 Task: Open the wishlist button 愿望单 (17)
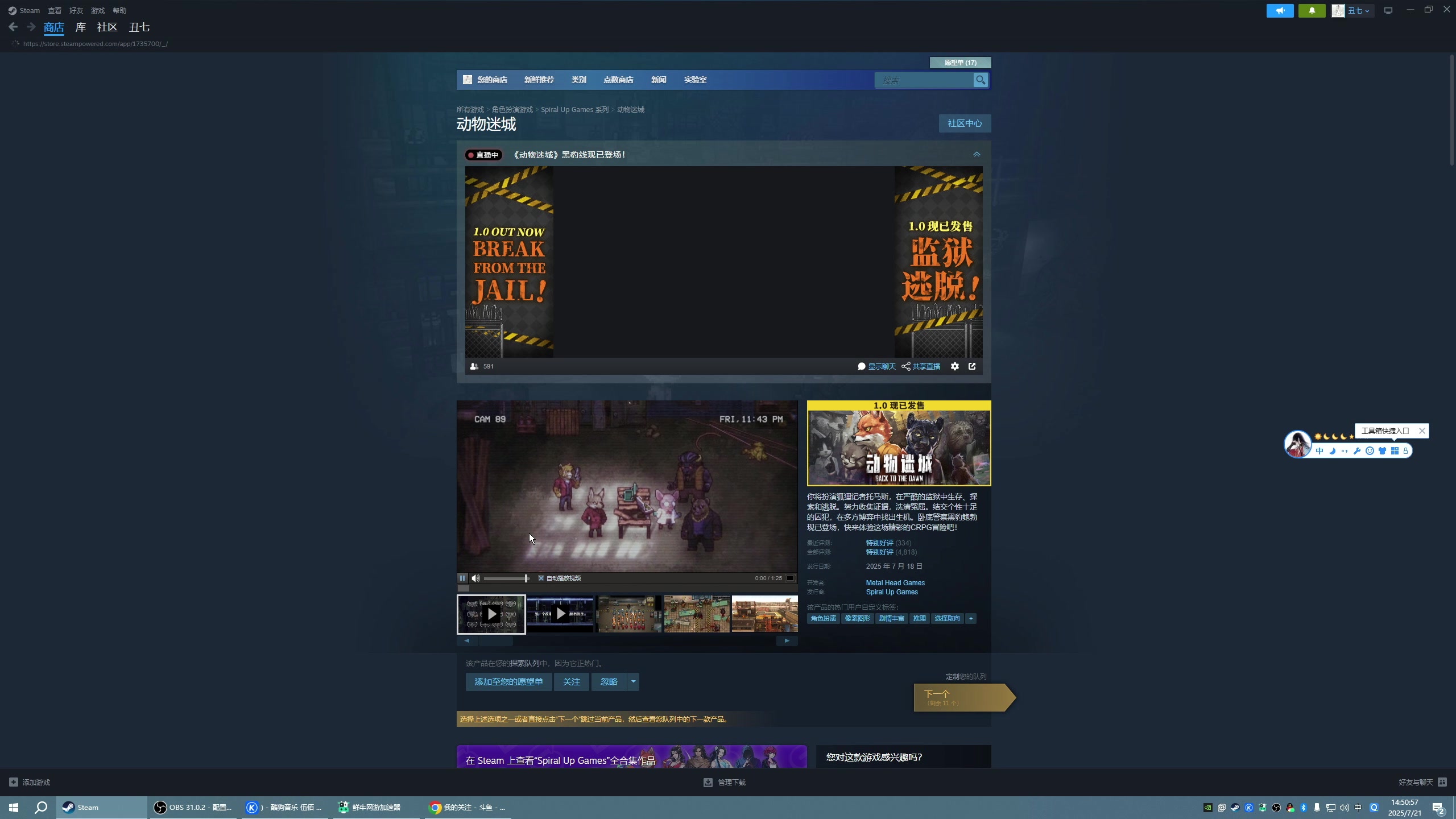[960, 63]
